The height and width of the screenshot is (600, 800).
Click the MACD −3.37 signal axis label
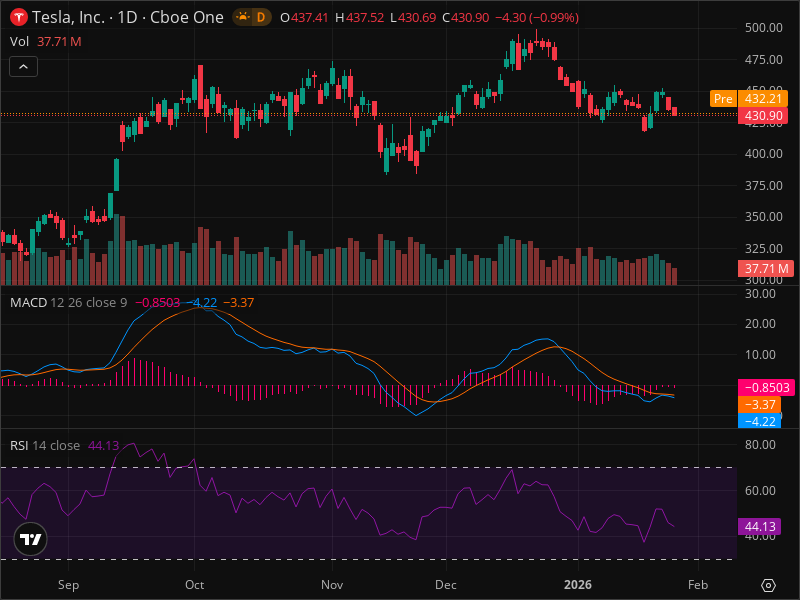(759, 405)
